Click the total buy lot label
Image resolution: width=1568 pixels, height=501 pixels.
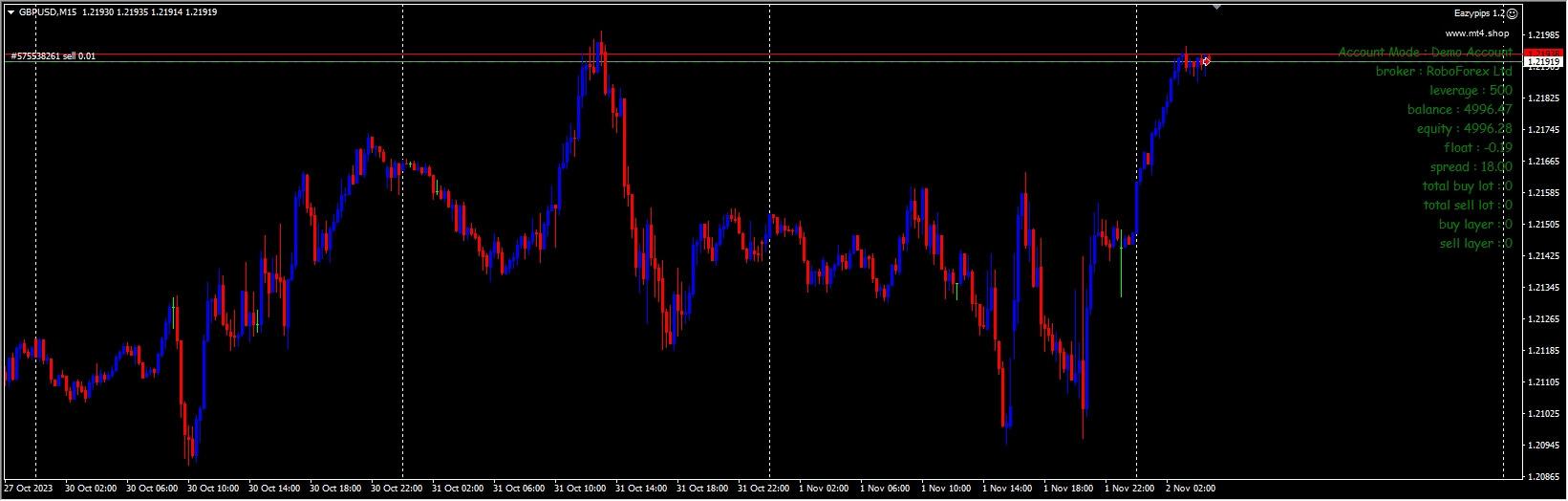tap(1467, 186)
